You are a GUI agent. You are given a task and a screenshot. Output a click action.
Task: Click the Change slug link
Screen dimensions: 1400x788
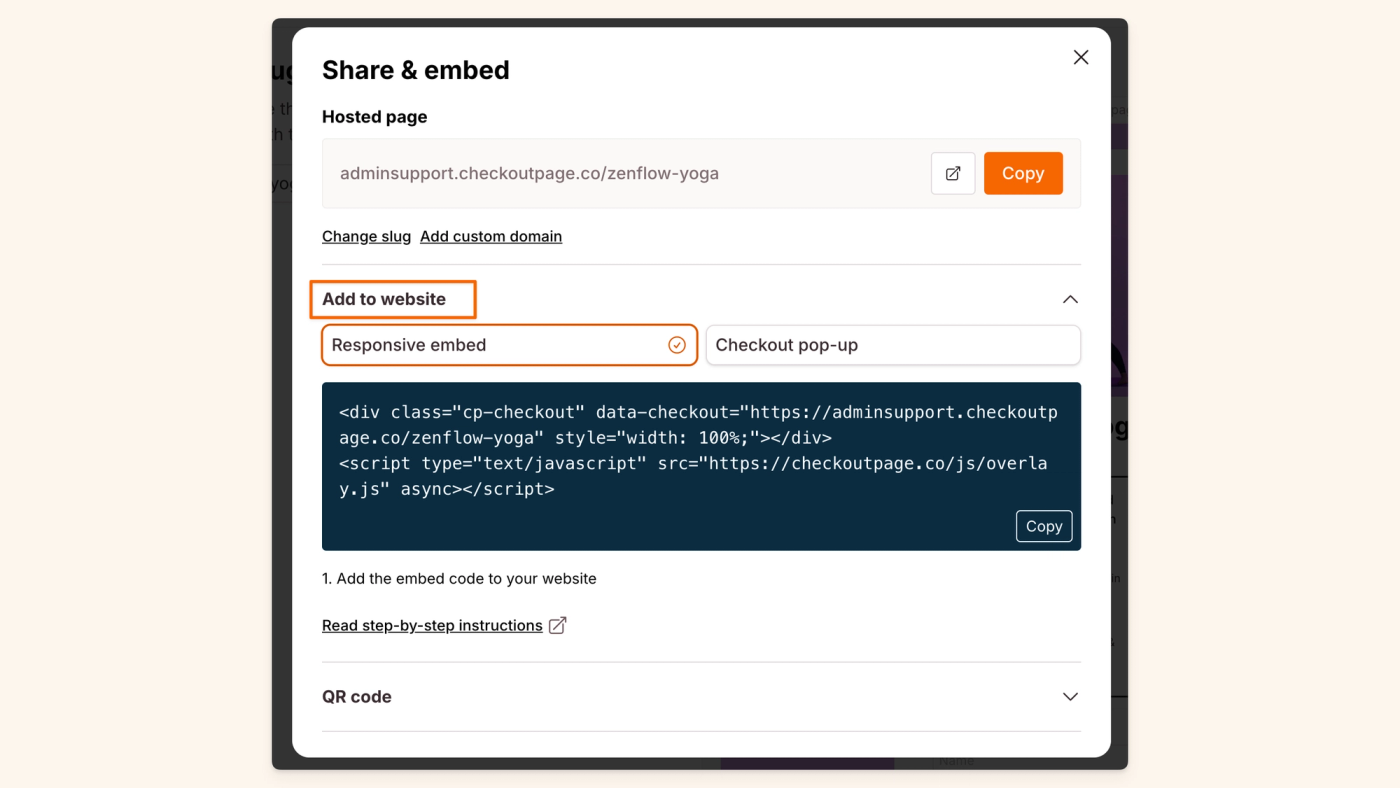click(x=366, y=236)
